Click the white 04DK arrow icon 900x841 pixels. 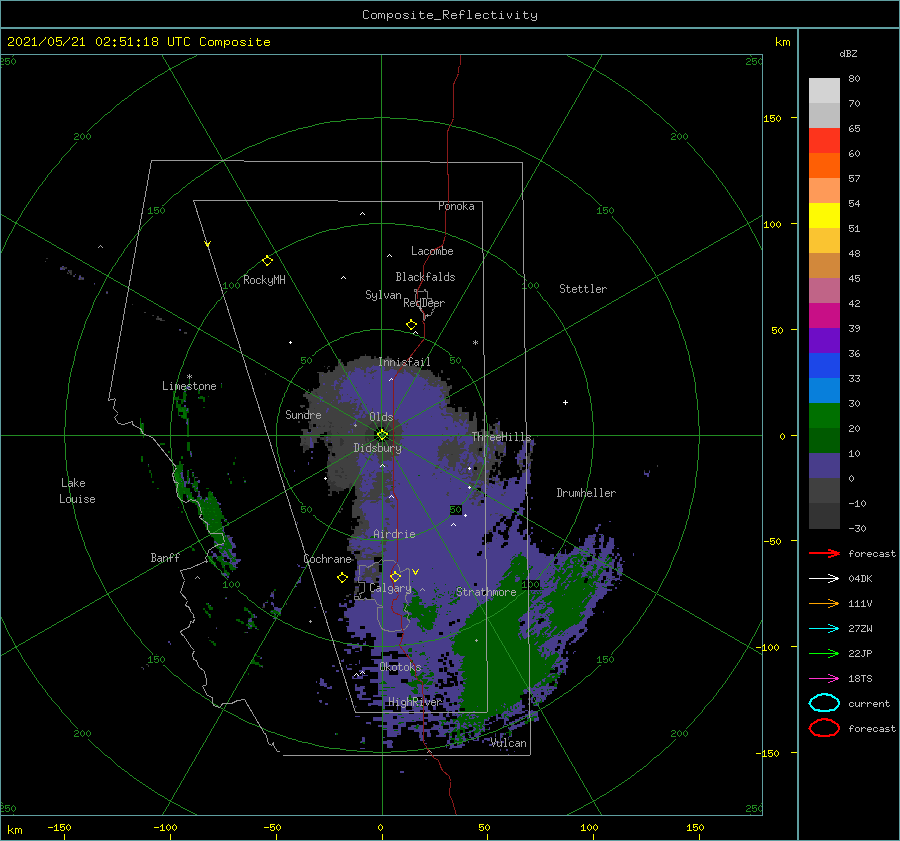824,578
